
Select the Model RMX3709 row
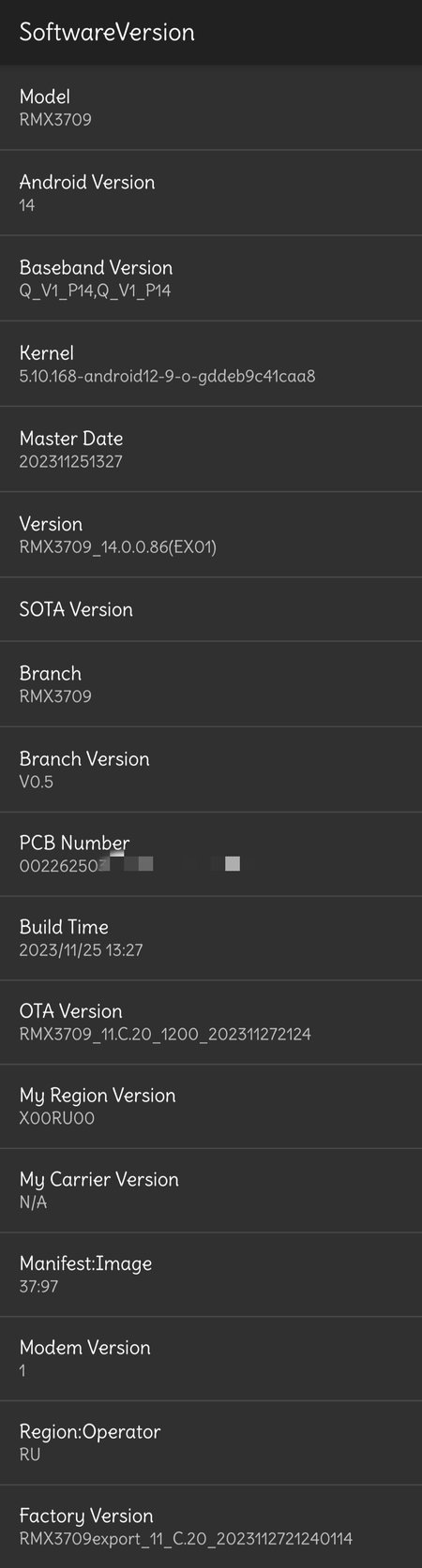tap(211, 107)
